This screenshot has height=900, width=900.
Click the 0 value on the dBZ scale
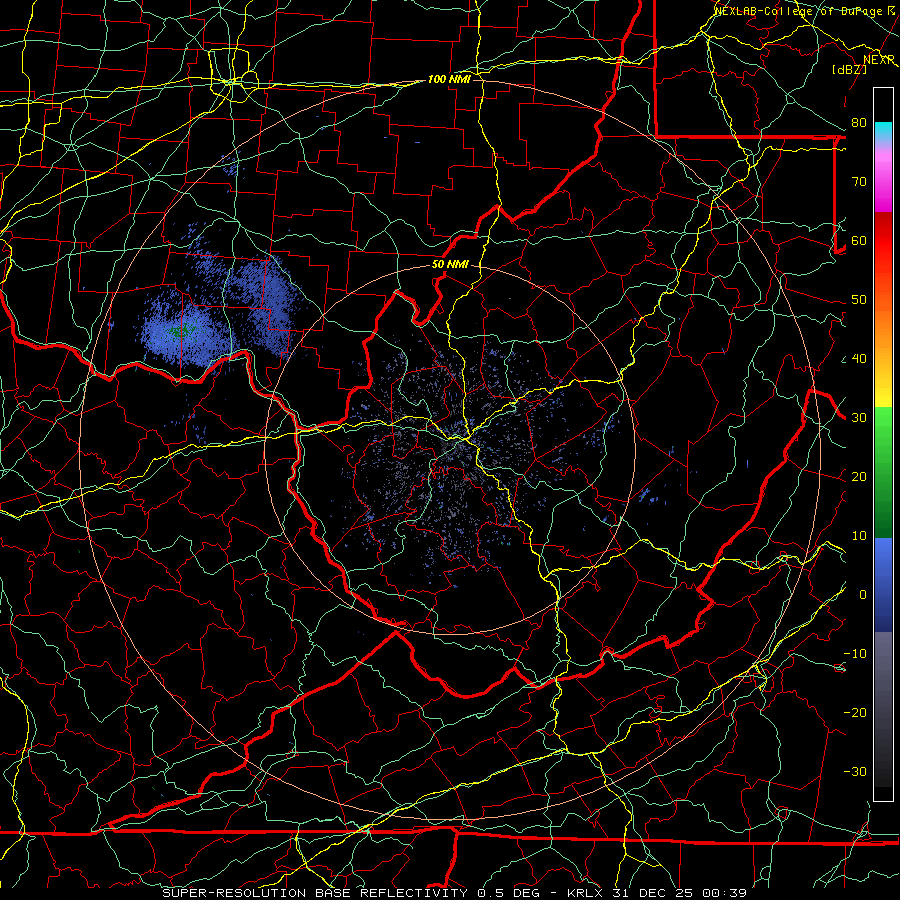pos(863,595)
